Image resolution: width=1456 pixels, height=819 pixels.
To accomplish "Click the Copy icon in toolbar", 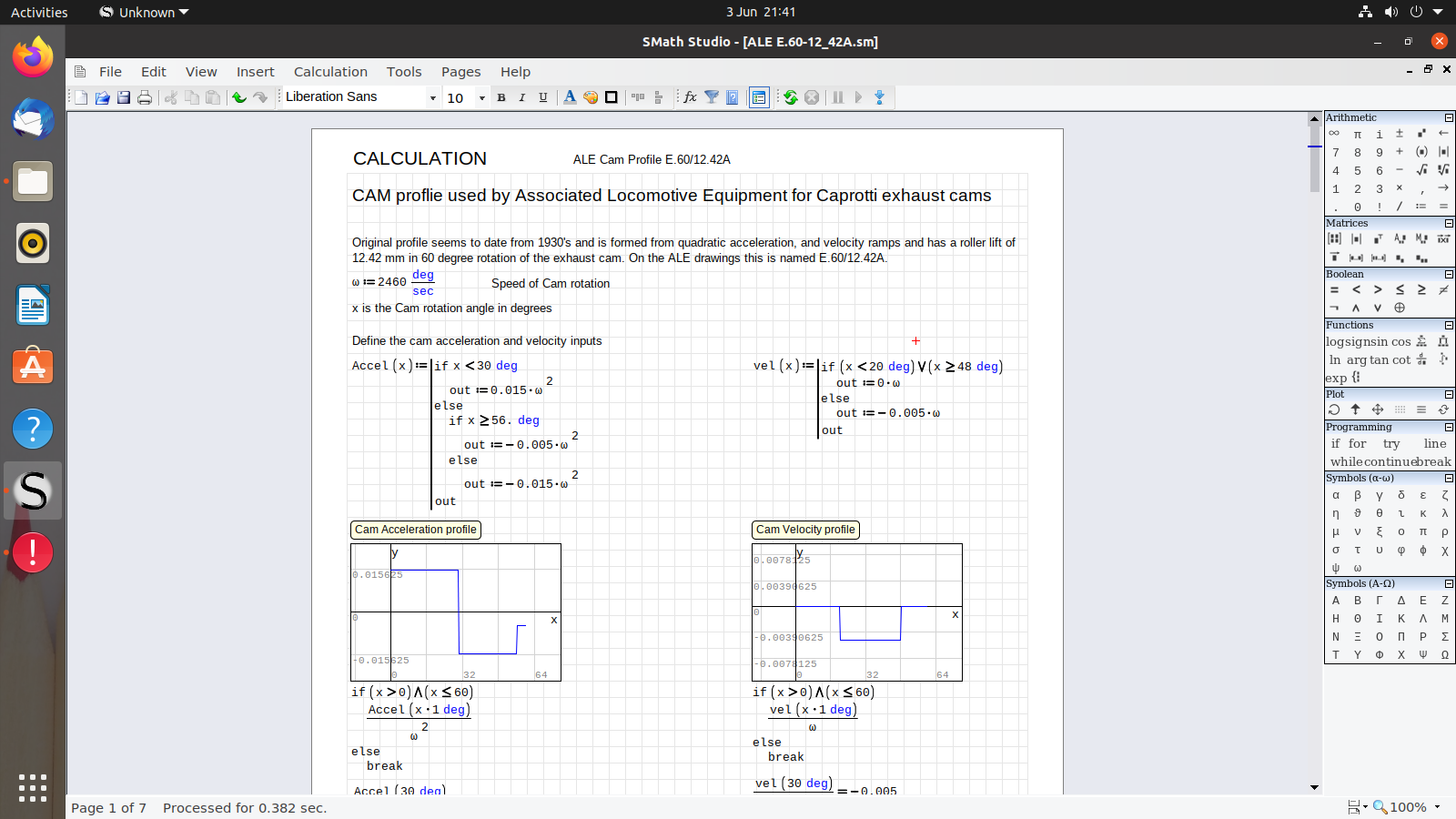I will (192, 97).
